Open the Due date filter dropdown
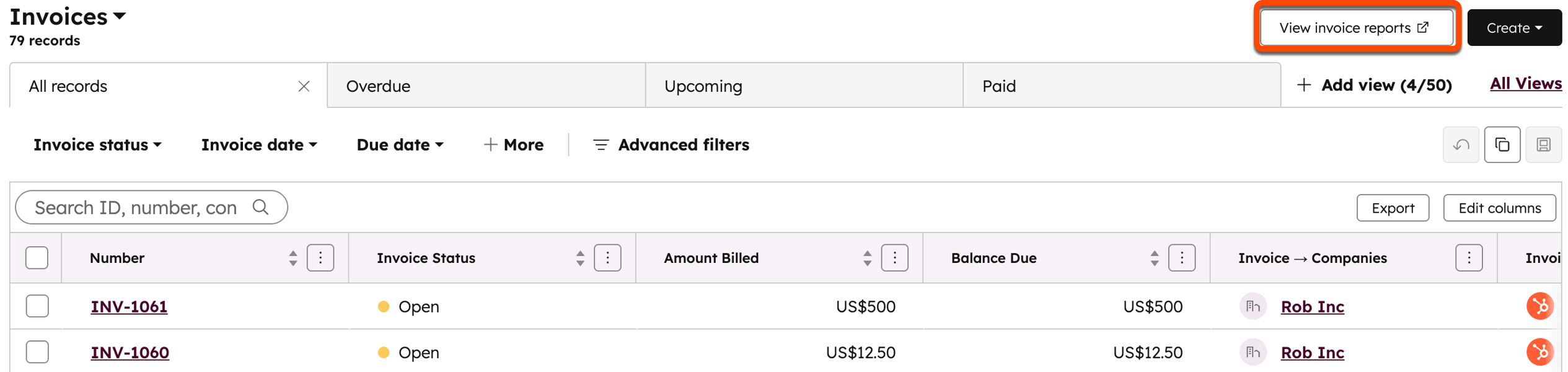Image resolution: width=1568 pixels, height=372 pixels. pyautogui.click(x=400, y=145)
